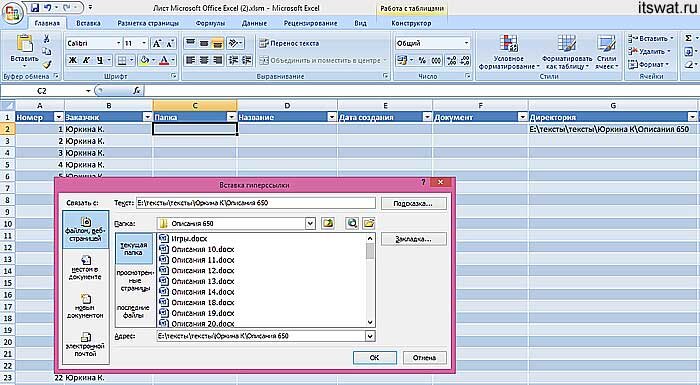Link to электронной почтой option
The height and width of the screenshot is (385, 700).
tap(85, 343)
